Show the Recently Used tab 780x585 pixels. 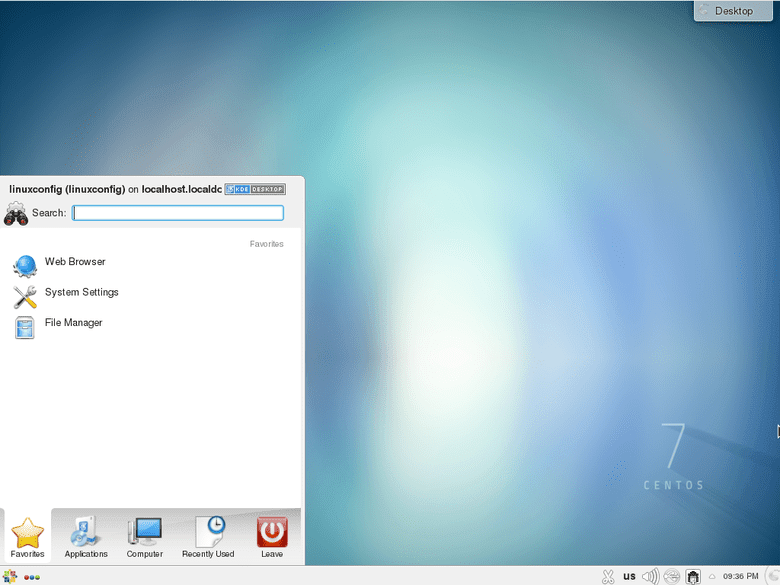[x=208, y=537]
